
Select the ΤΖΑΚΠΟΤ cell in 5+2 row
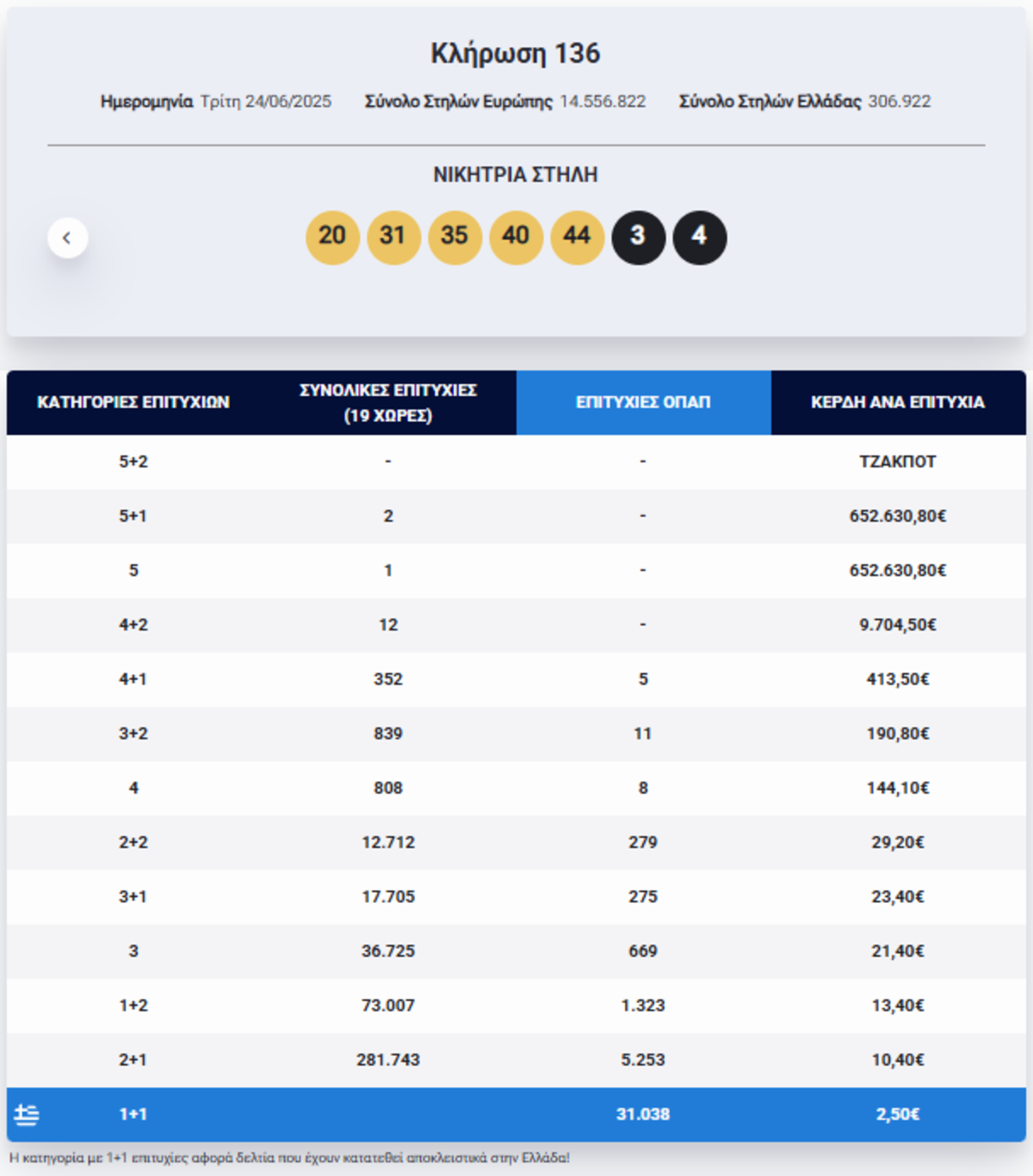(x=898, y=461)
